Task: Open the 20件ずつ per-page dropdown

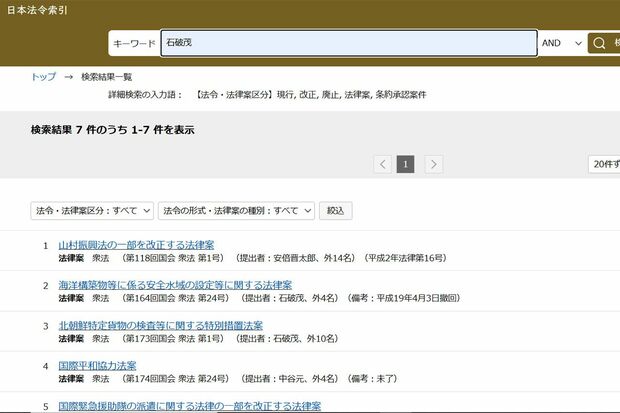Action: point(604,164)
